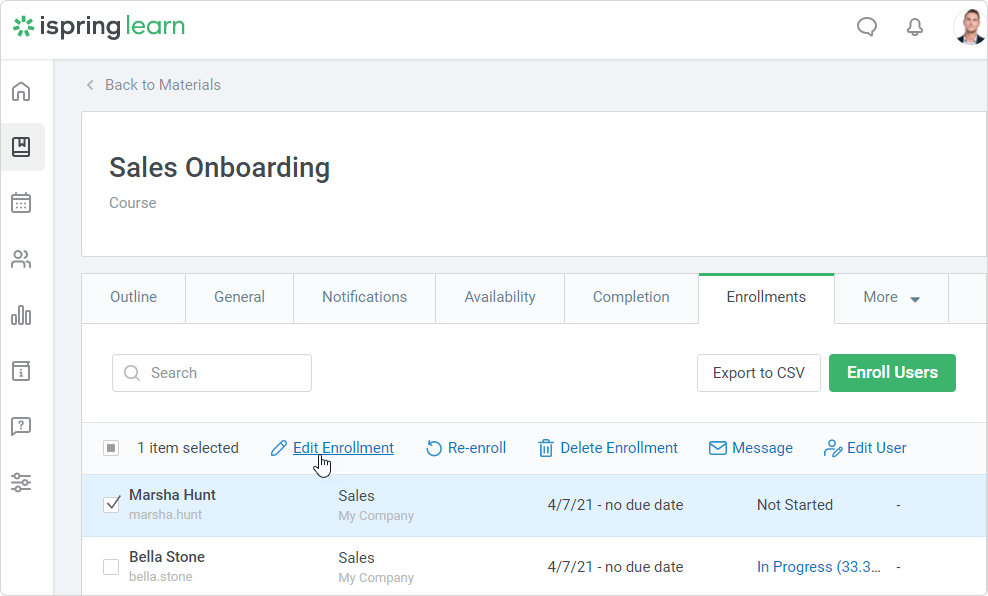Image resolution: width=988 pixels, height=596 pixels.
Task: Toggle the select-all enrollments checkbox
Action: 111,448
